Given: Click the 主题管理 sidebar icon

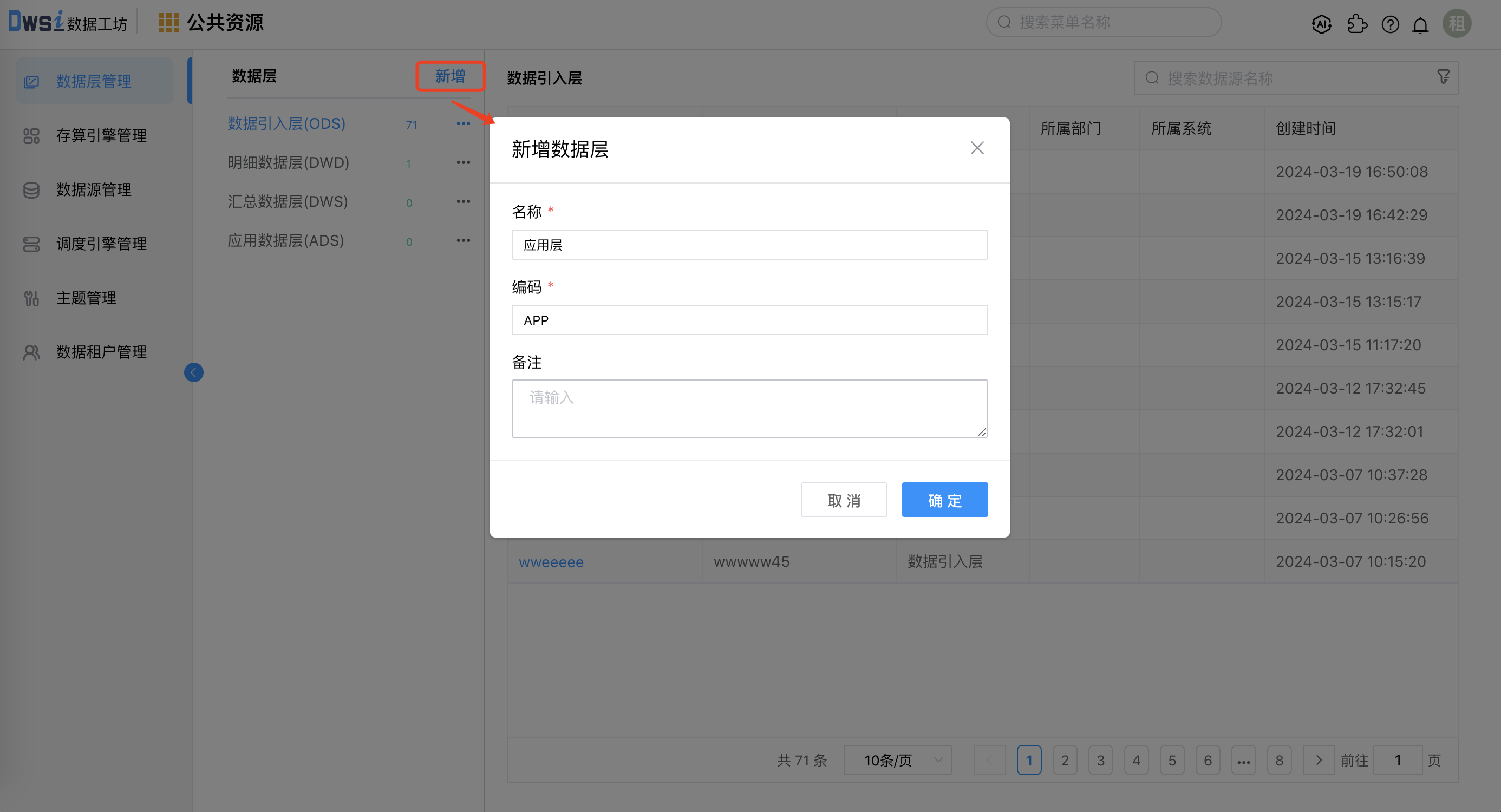Looking at the screenshot, I should click(31, 298).
